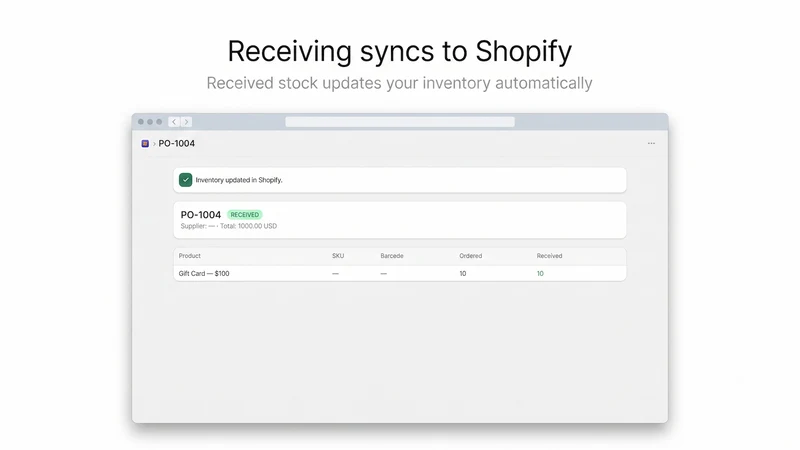Click the Product column header
Image resolution: width=800 pixels, height=450 pixels.
tap(190, 256)
